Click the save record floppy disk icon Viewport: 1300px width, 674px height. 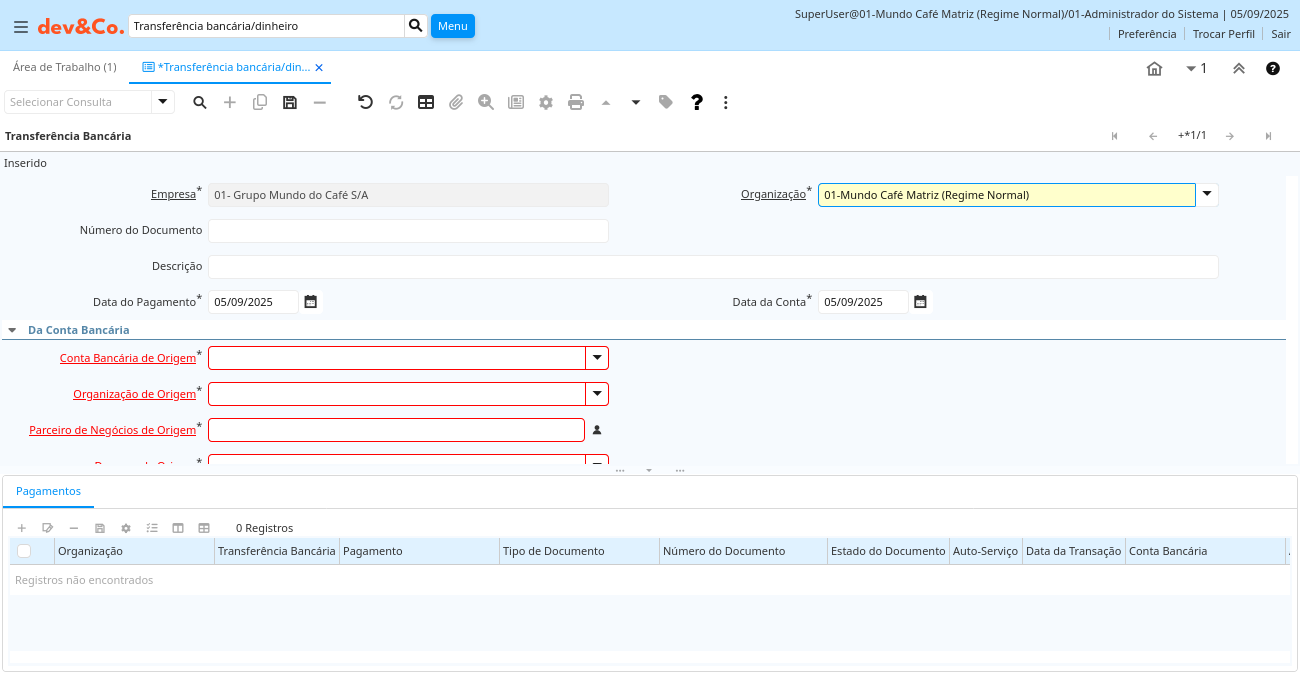[x=290, y=102]
